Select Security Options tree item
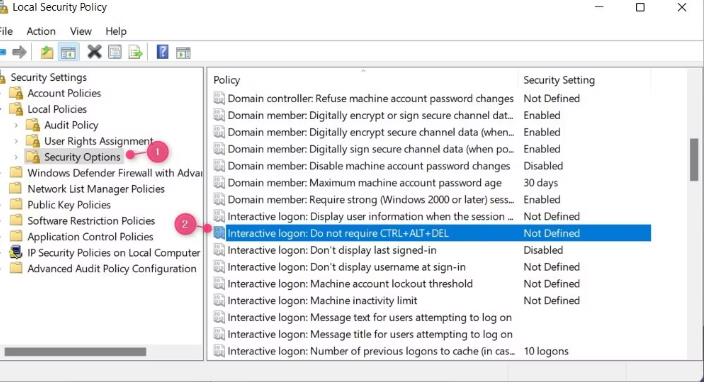Screen dimensions: 716x392 82,157
